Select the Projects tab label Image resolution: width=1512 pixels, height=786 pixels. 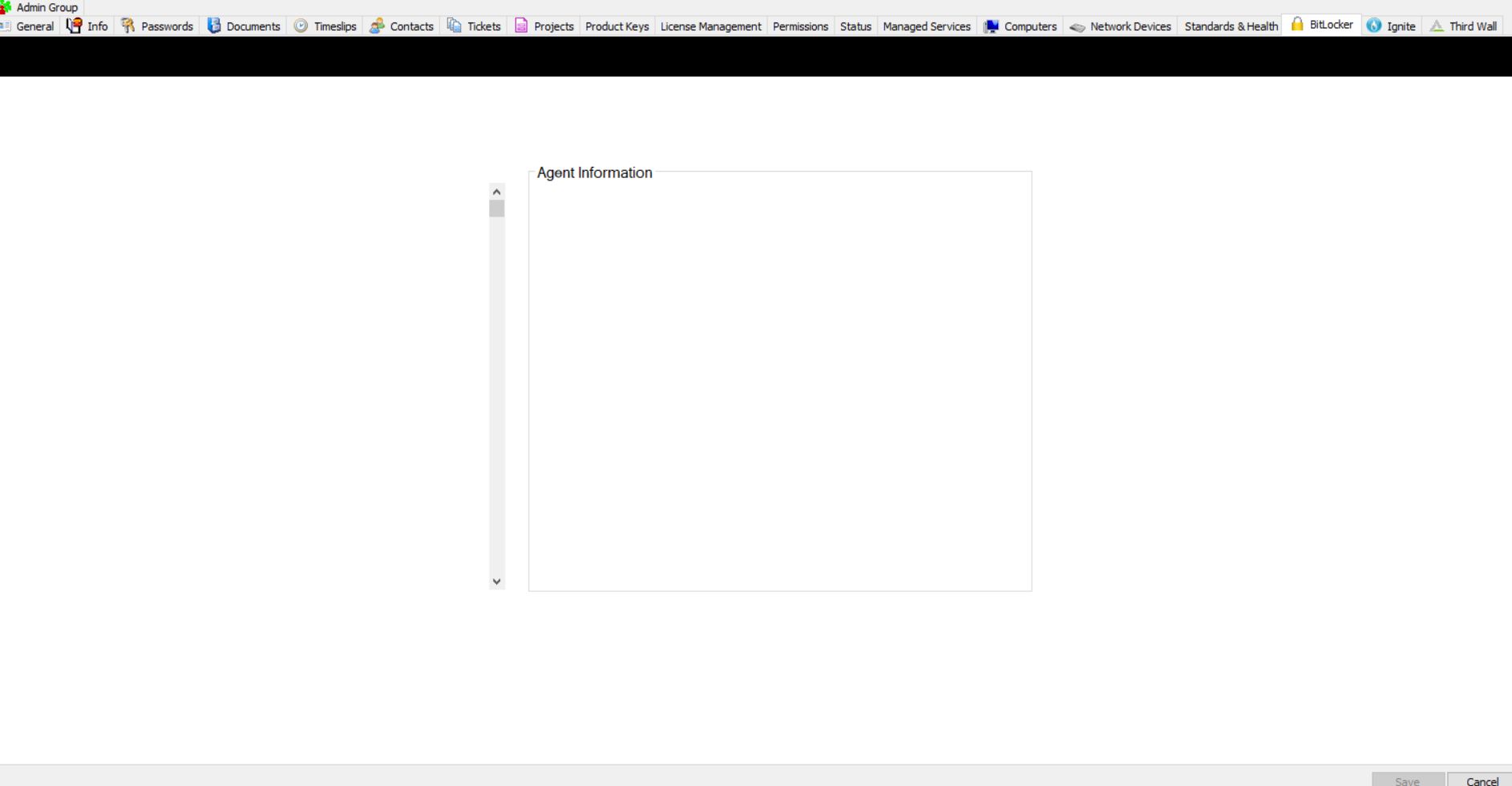coord(554,26)
